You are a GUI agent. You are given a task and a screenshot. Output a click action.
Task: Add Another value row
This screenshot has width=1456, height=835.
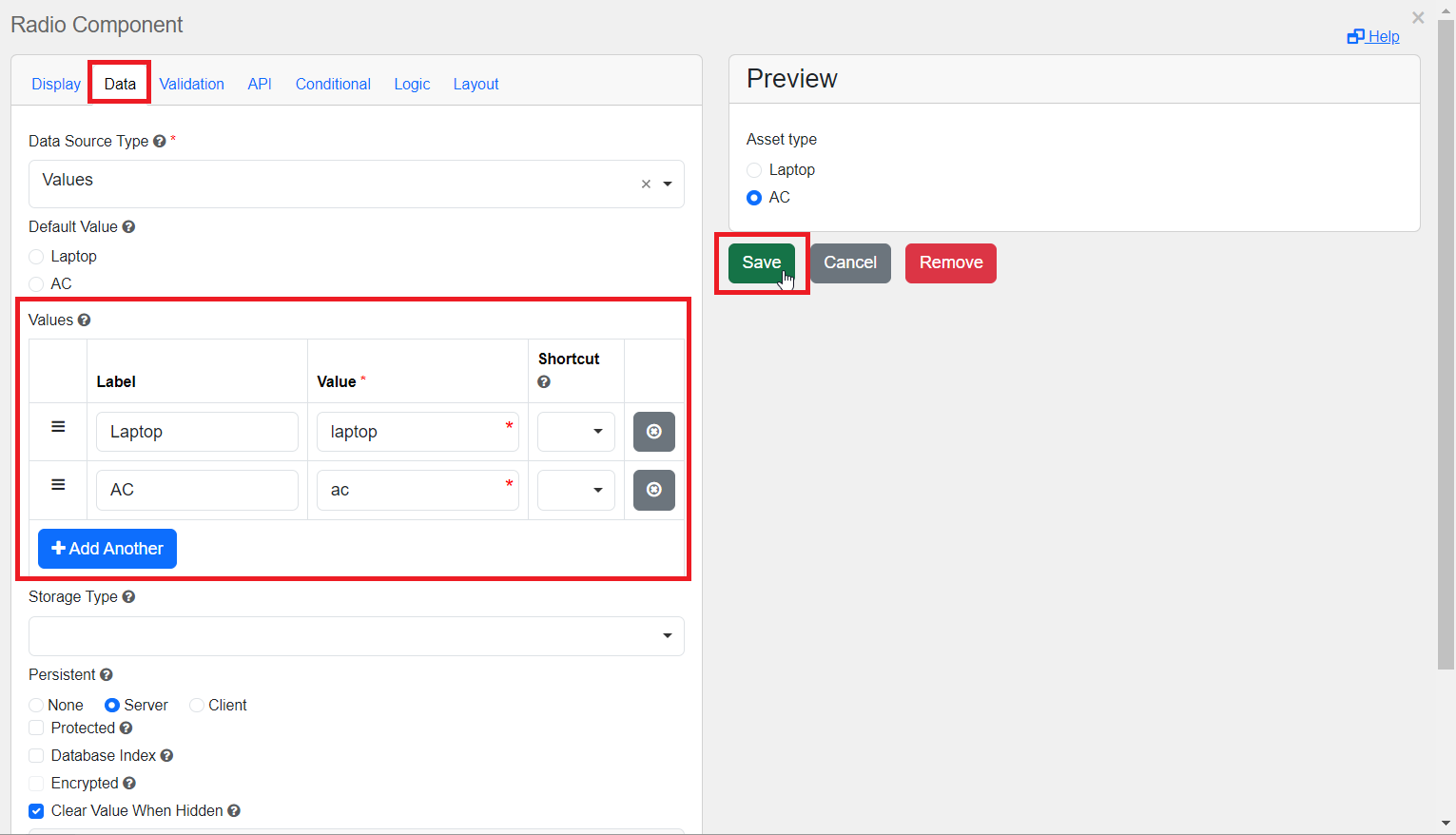click(x=107, y=549)
